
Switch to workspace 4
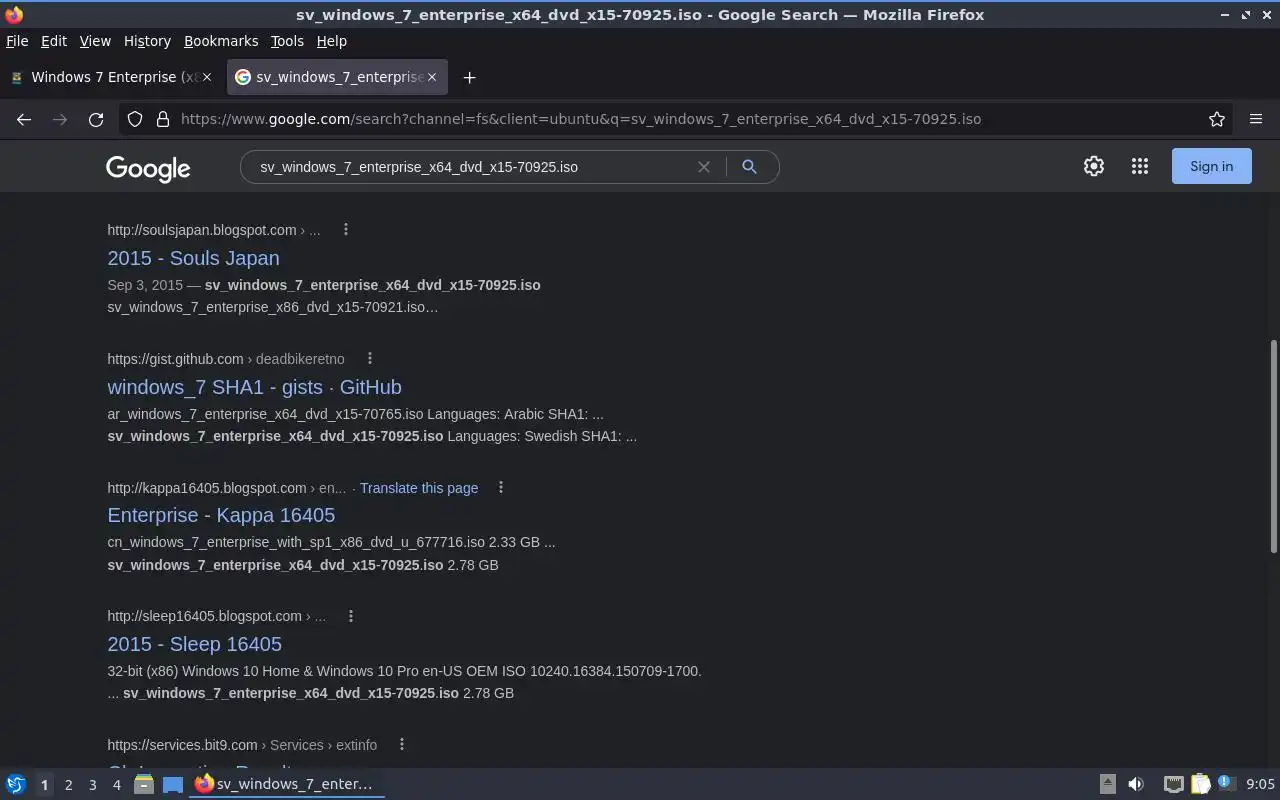pyautogui.click(x=116, y=785)
